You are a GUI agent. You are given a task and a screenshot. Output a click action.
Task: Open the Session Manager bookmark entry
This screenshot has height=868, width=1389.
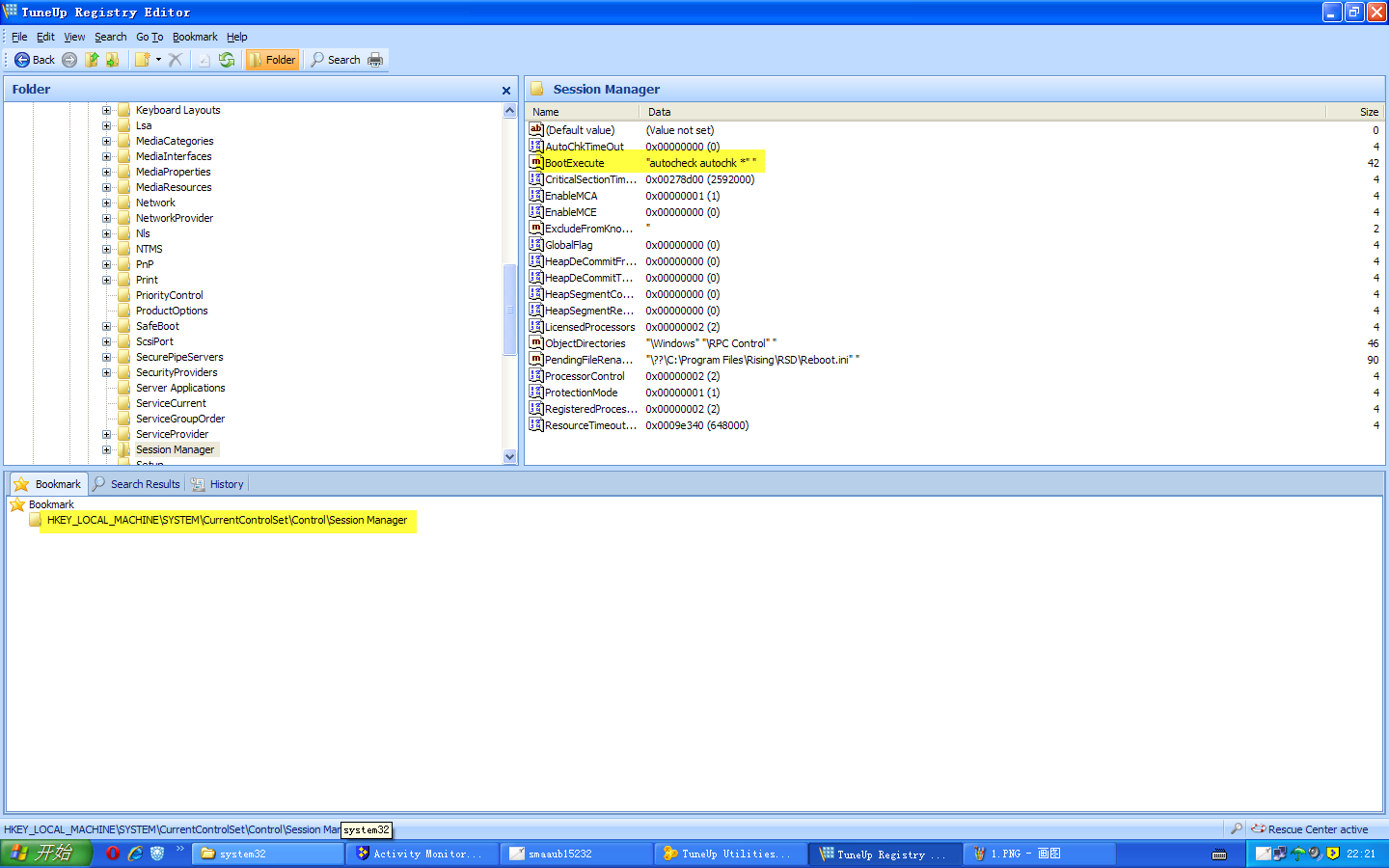click(227, 521)
